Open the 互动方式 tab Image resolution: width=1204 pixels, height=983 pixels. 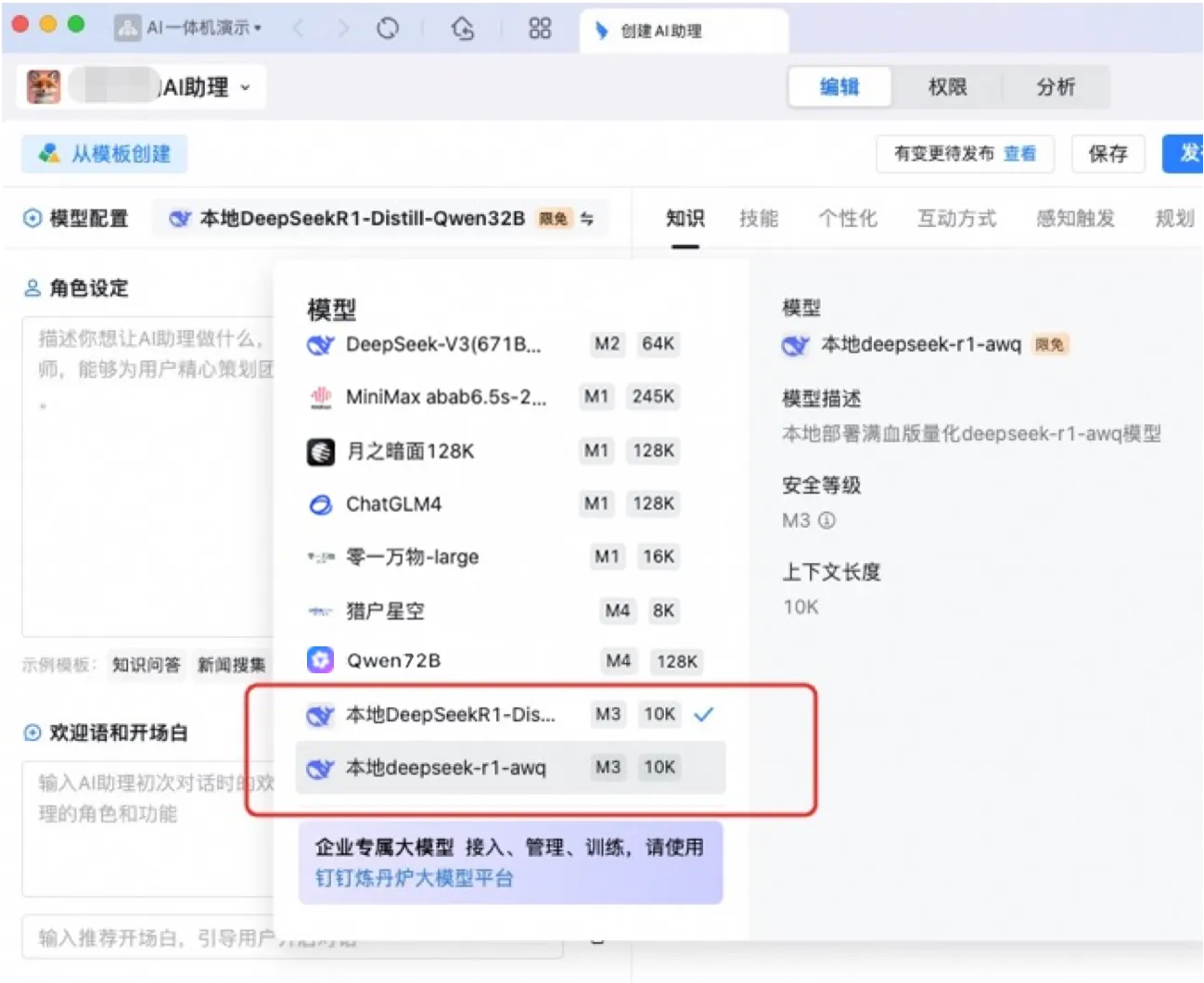pos(956,219)
